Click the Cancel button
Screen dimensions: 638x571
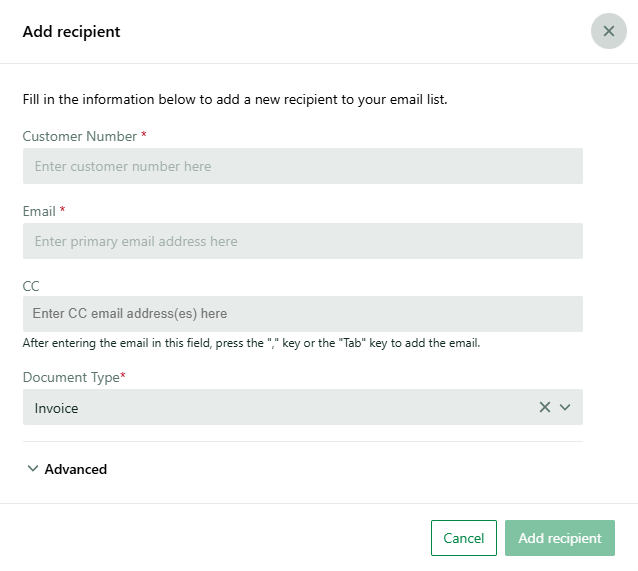463,538
